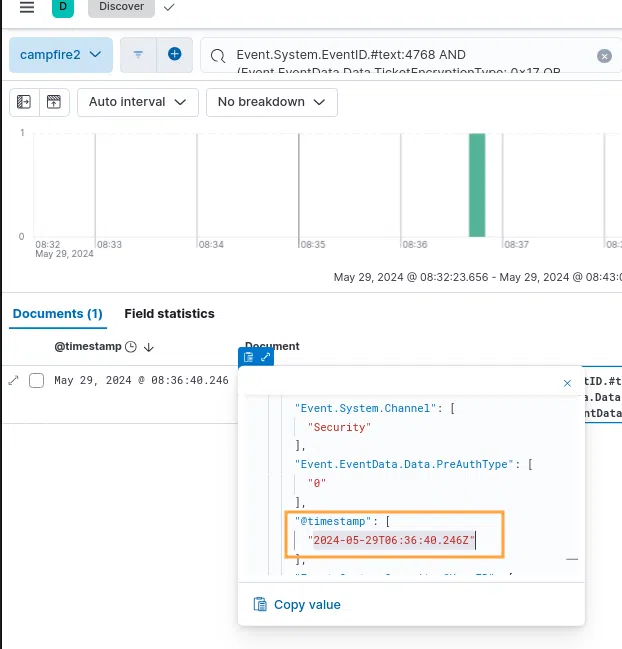Switch to the Field statistics tab
The height and width of the screenshot is (649, 622).
pos(169,313)
